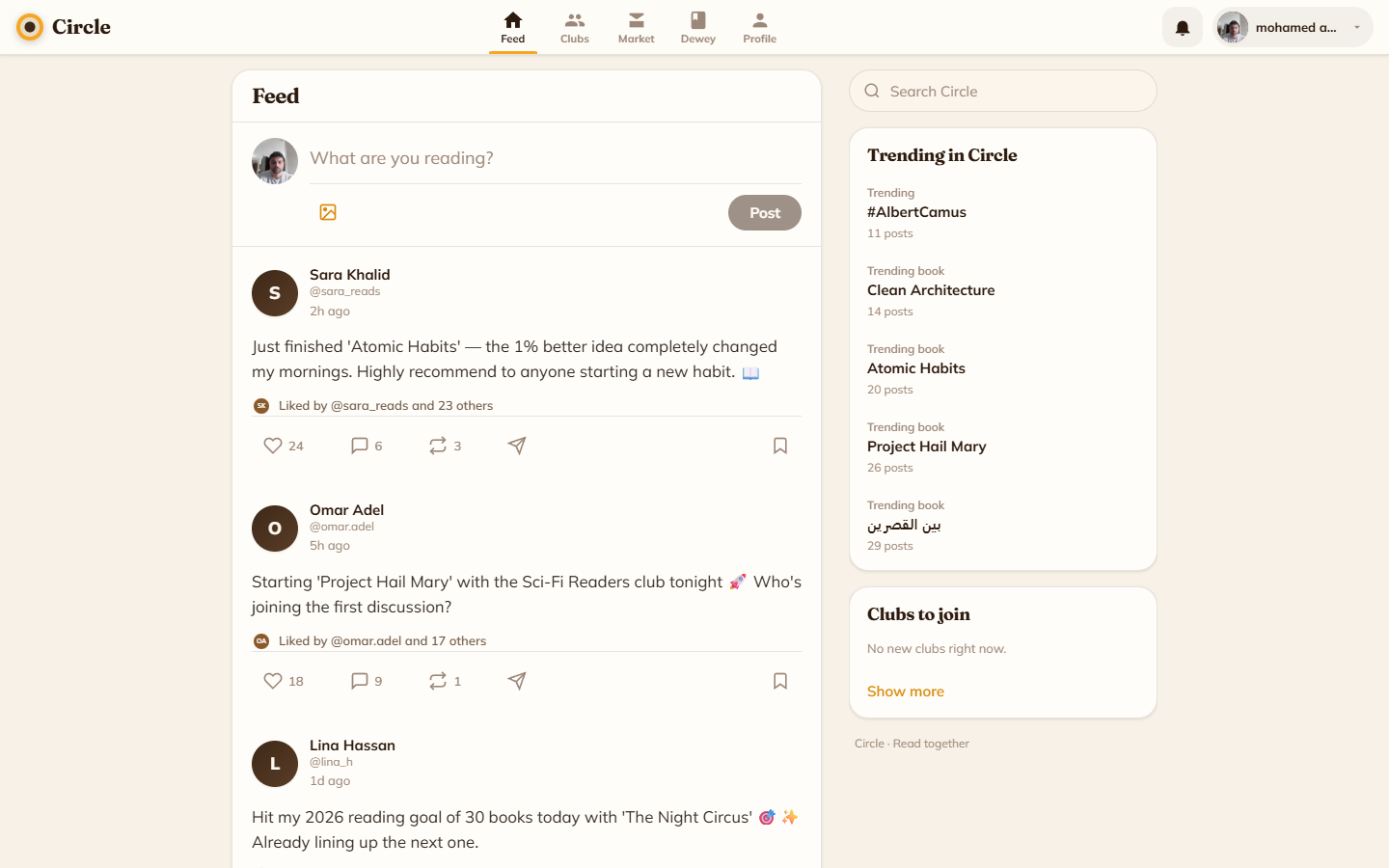Open trending book Project Hail Mary
The height and width of the screenshot is (868, 1389).
point(927,447)
